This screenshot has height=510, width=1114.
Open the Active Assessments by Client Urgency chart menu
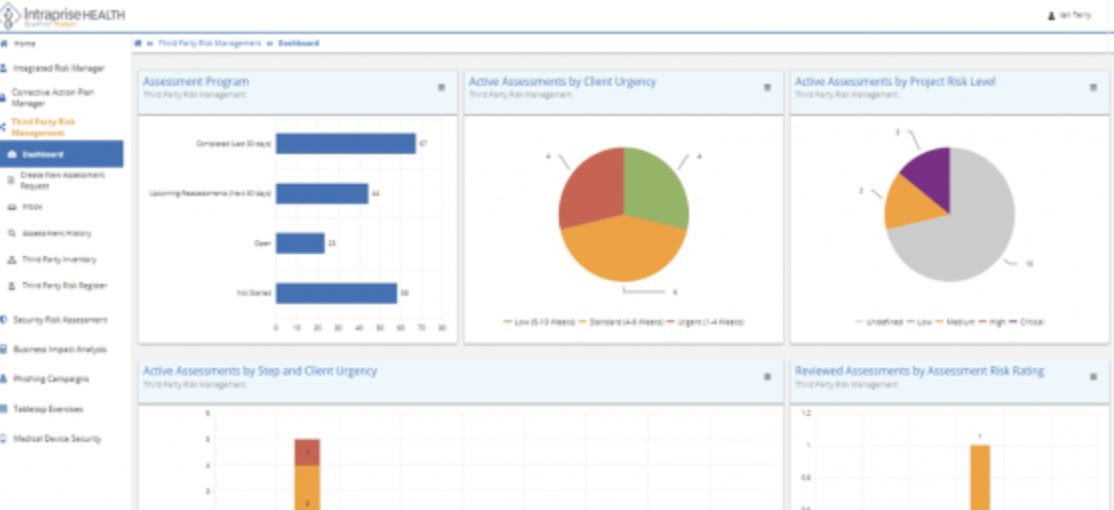(767, 87)
